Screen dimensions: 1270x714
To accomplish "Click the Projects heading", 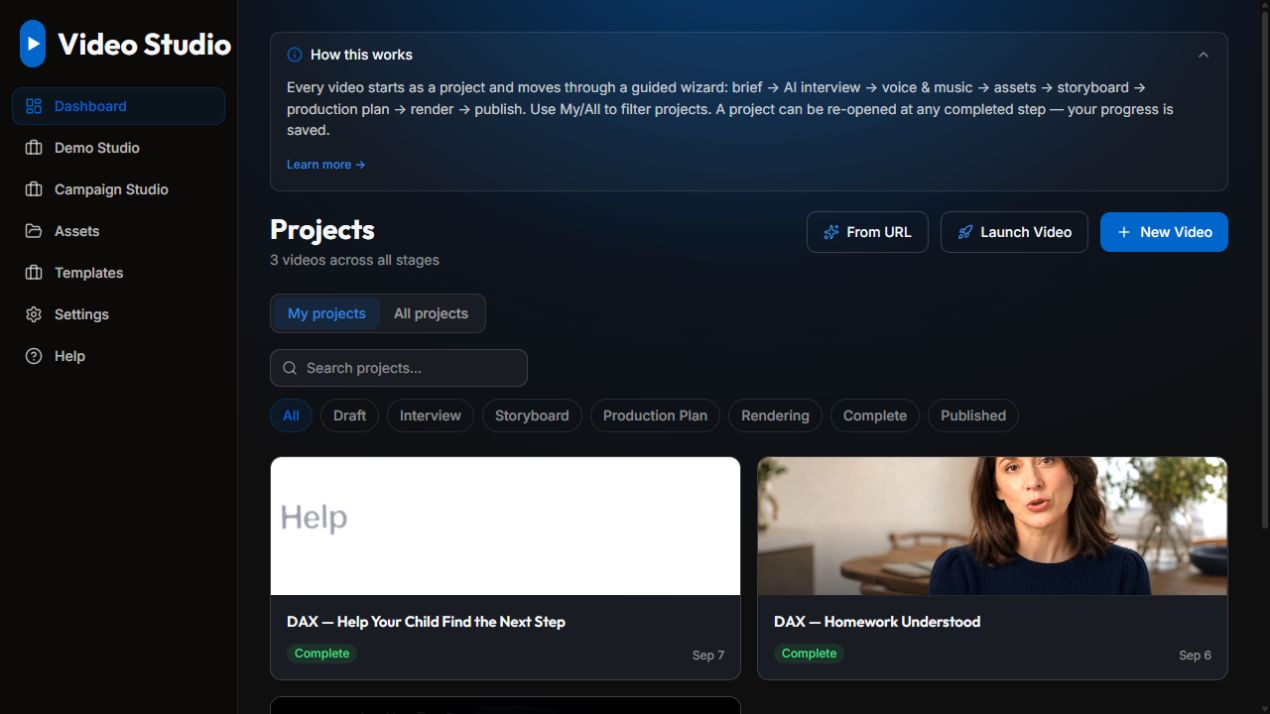I will (322, 230).
